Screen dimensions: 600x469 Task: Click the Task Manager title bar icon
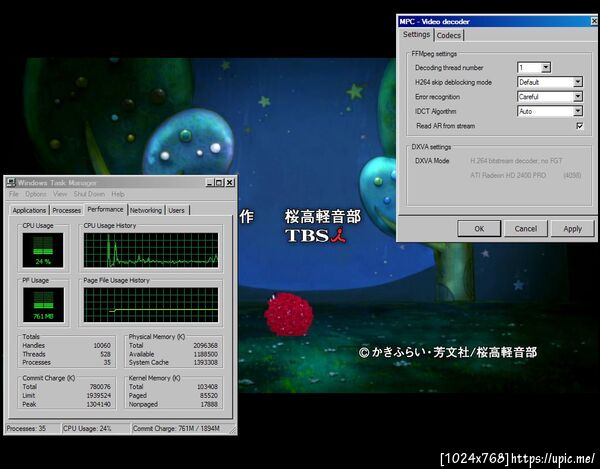[x=11, y=182]
